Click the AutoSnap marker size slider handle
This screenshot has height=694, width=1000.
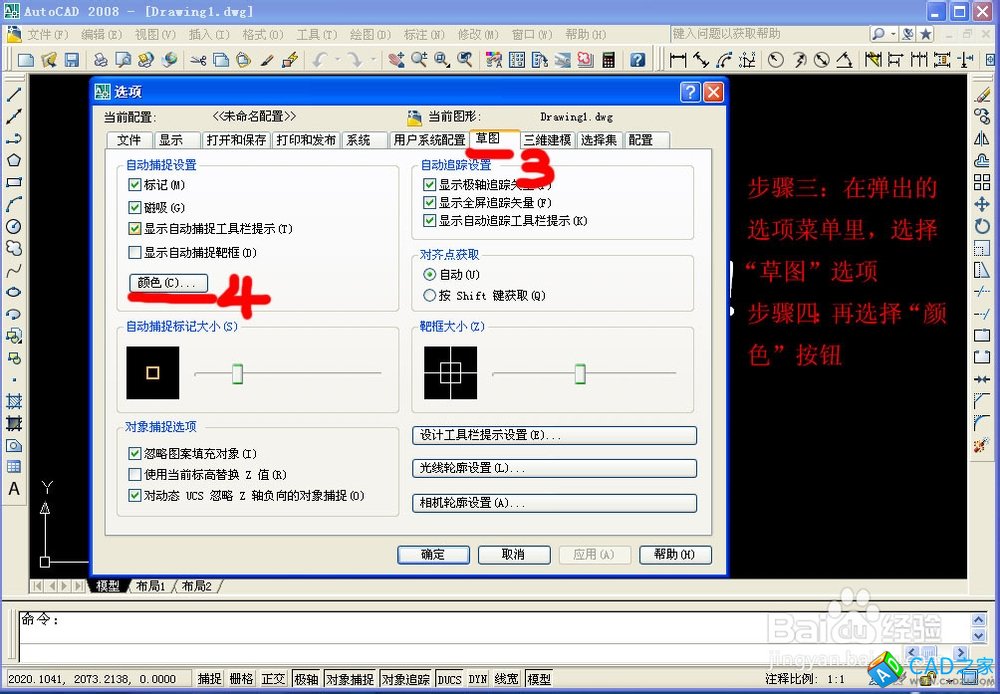pos(237,373)
